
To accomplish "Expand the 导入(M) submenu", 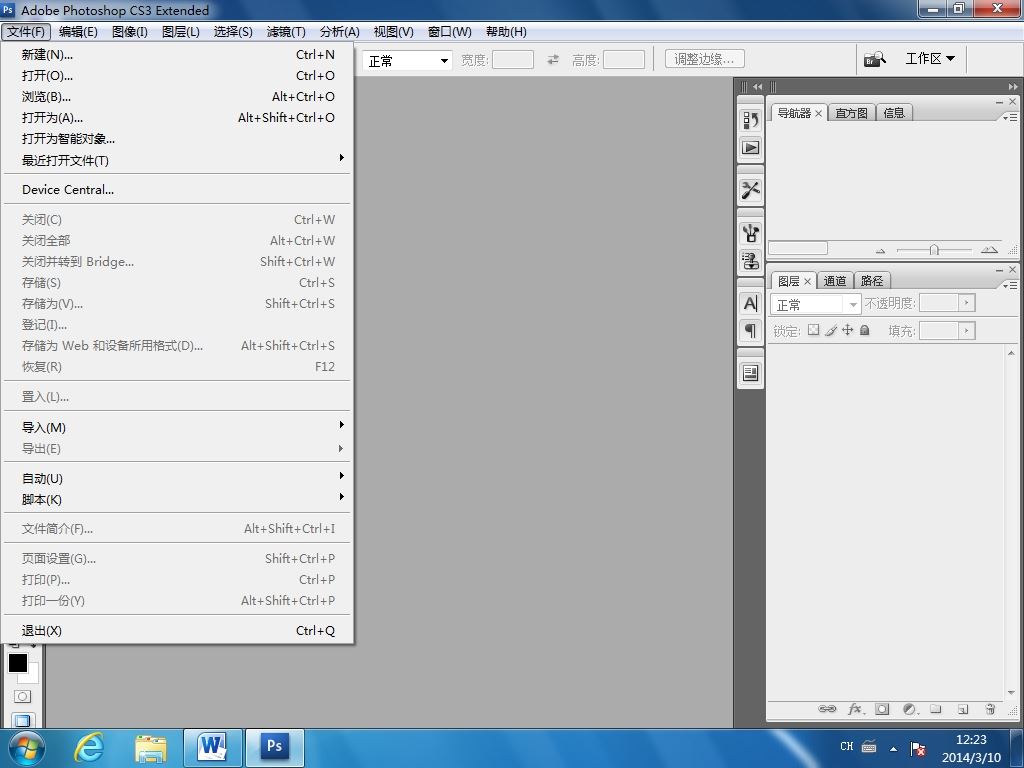I will coord(177,427).
